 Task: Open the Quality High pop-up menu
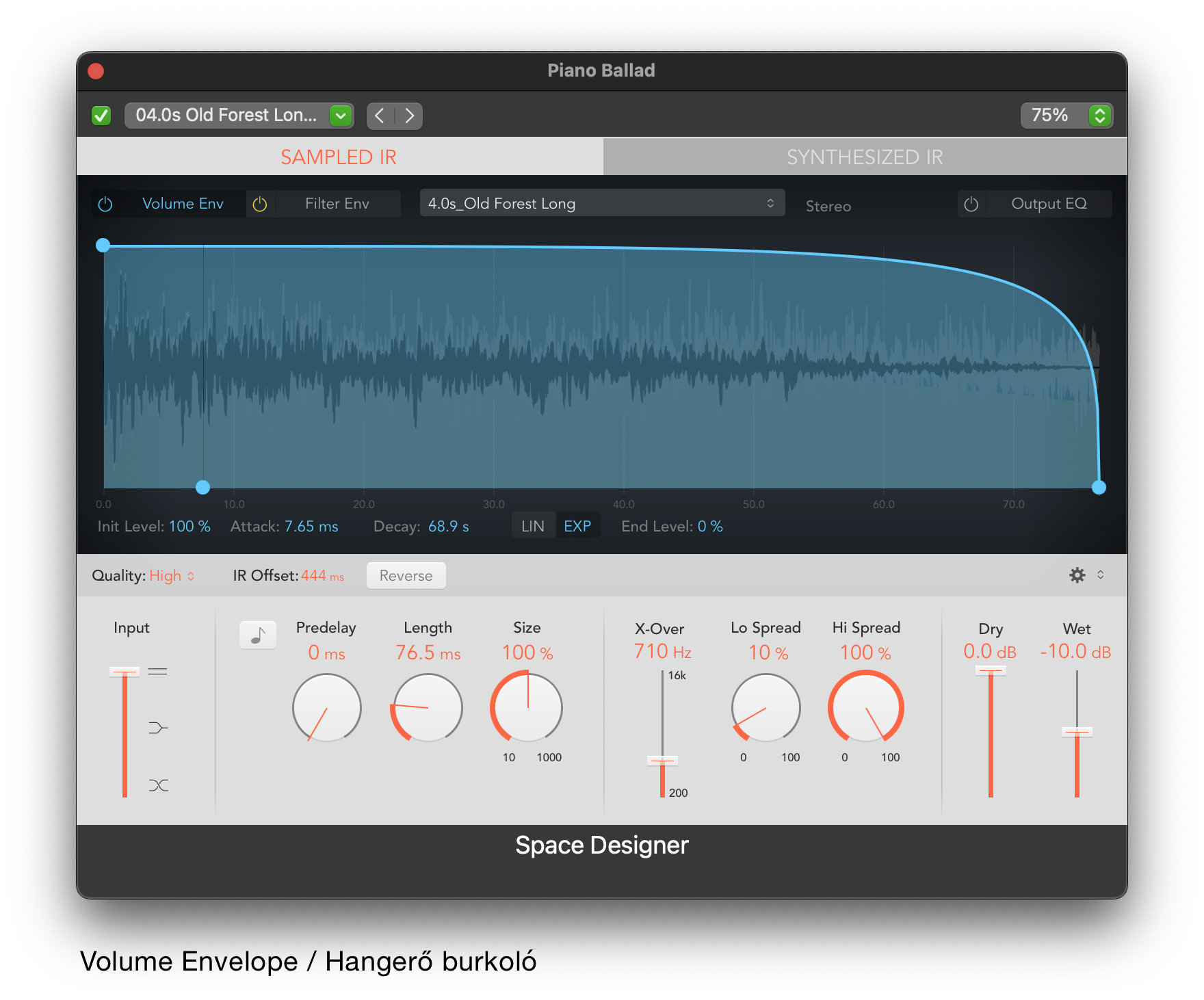click(x=172, y=576)
